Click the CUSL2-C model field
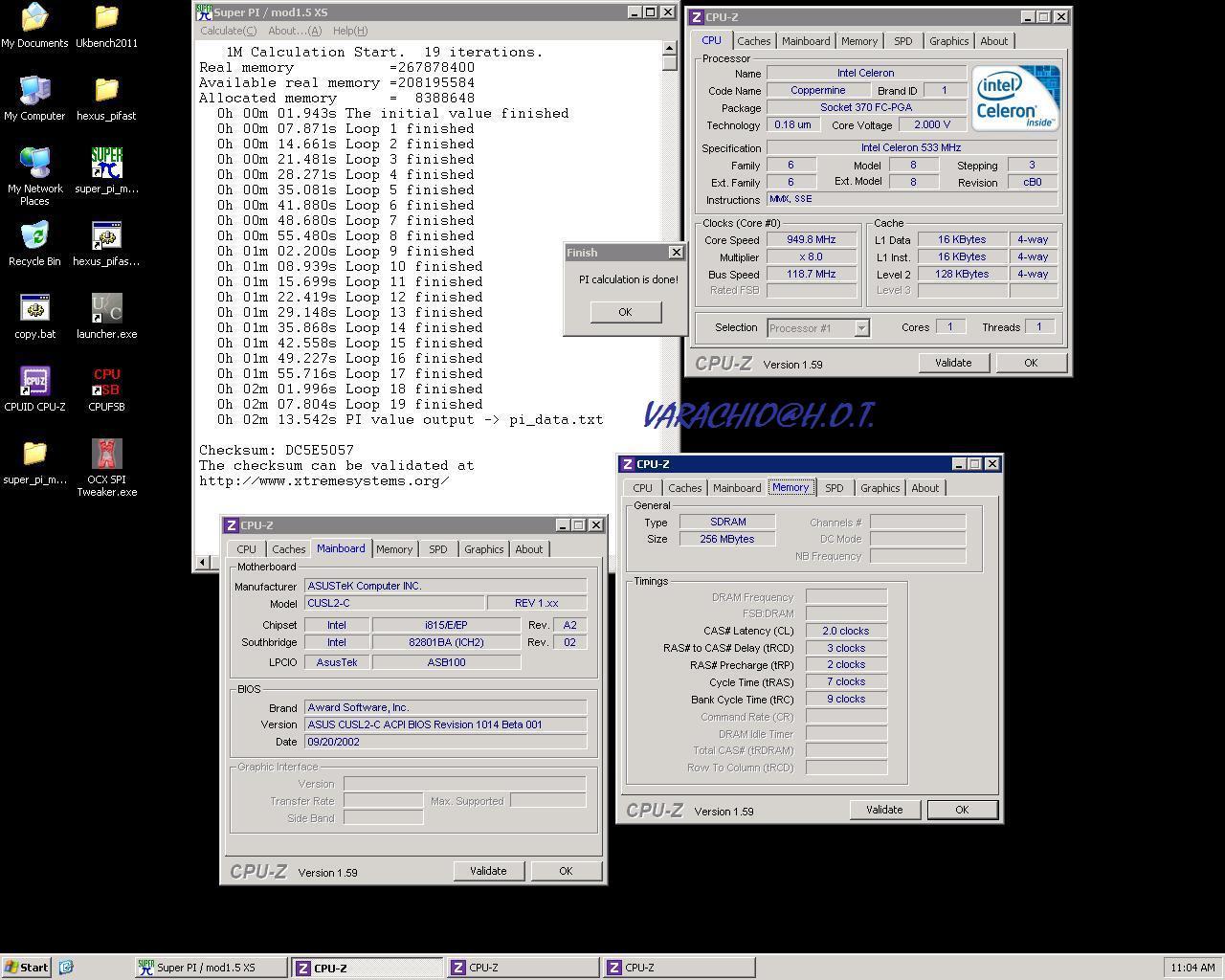 pyautogui.click(x=394, y=603)
